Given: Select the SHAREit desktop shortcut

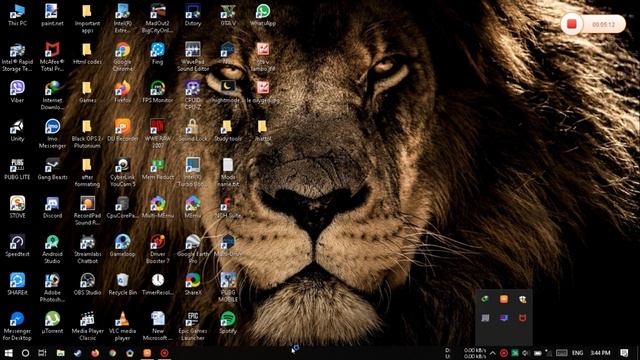Looking at the screenshot, I should pos(17,284).
